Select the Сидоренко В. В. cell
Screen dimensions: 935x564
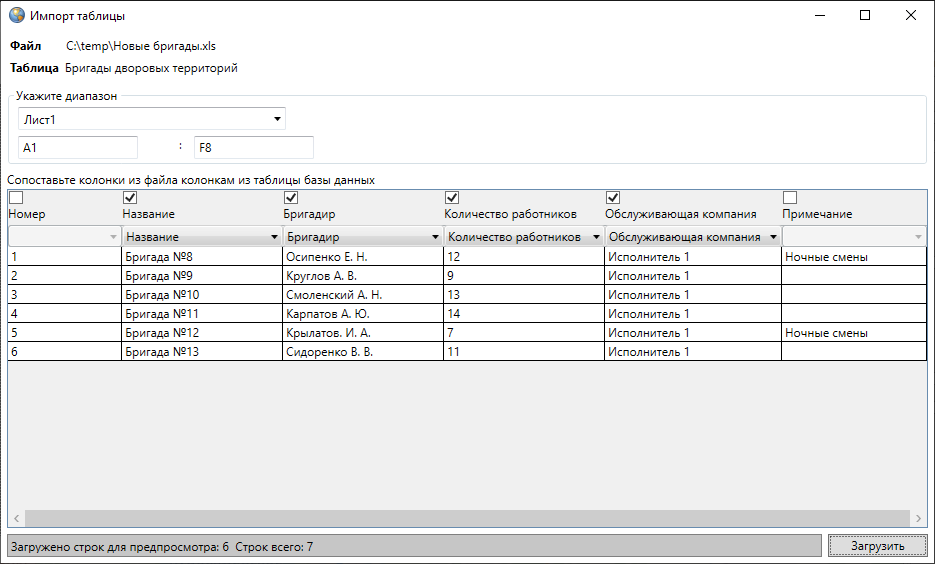coord(362,352)
